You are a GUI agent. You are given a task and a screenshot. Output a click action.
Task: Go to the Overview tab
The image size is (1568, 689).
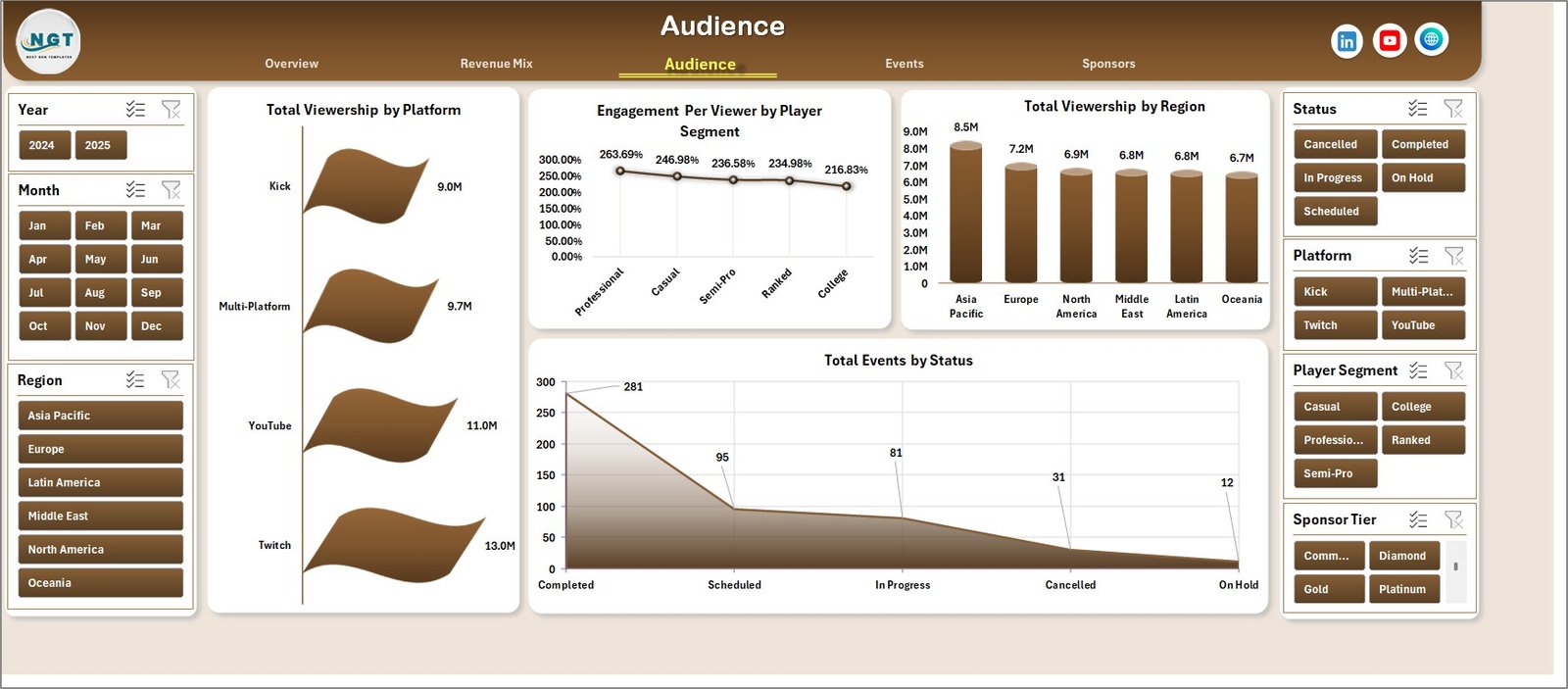tap(291, 64)
